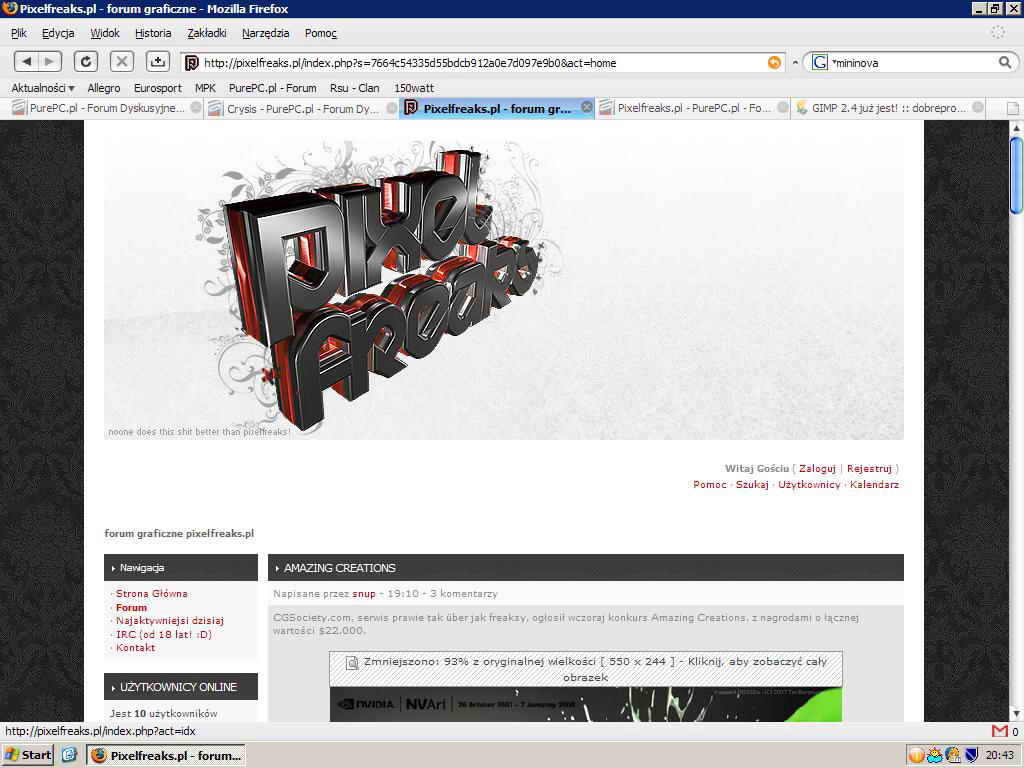The image size is (1024, 768).
Task: Close the PurePC.pl Forum Dyskusyjne tab
Action: (x=195, y=108)
